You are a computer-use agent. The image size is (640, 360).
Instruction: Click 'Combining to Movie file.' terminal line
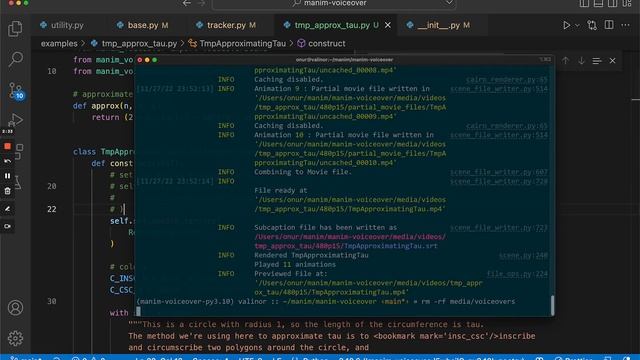pos(303,172)
